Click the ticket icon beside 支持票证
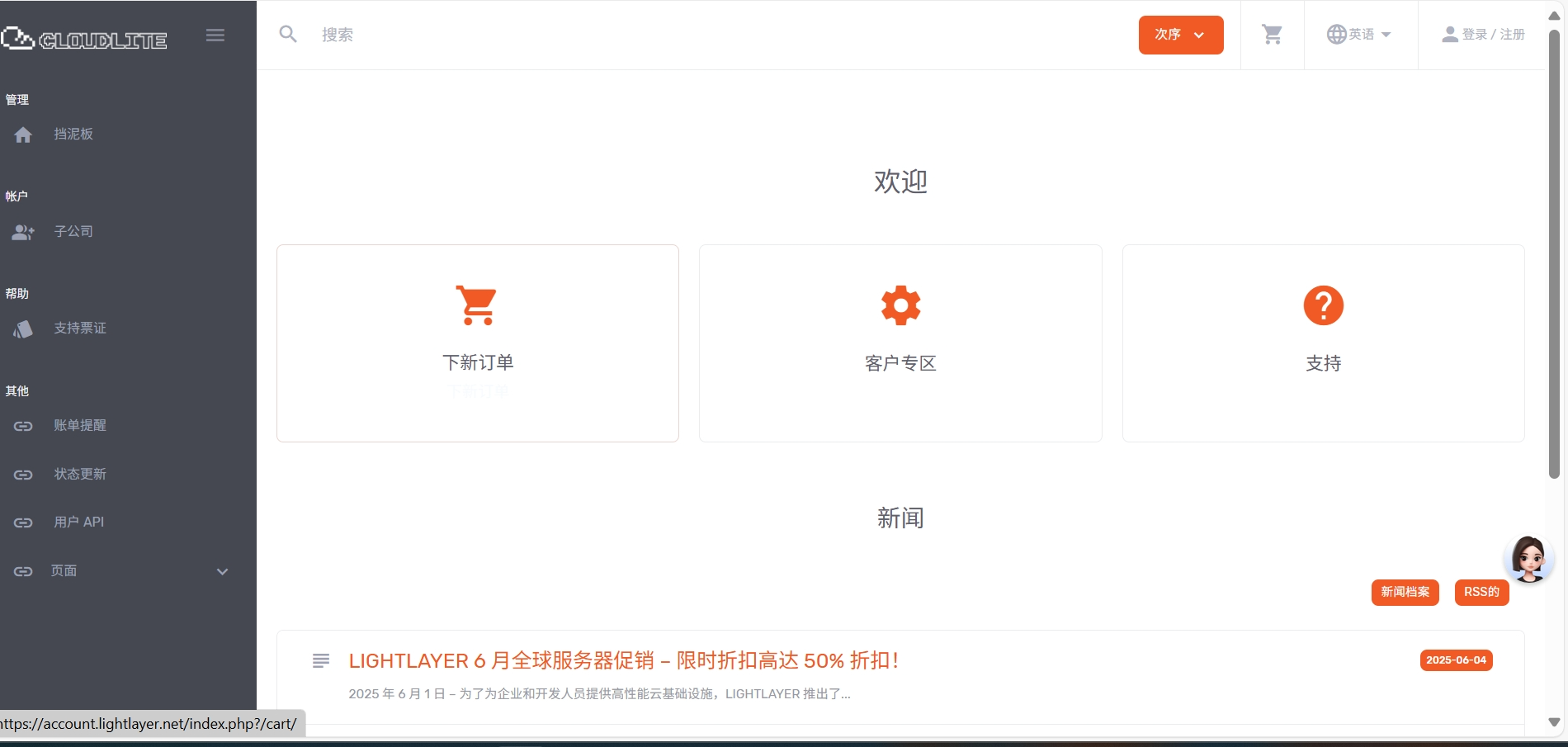The width and height of the screenshot is (1568, 747). point(23,329)
